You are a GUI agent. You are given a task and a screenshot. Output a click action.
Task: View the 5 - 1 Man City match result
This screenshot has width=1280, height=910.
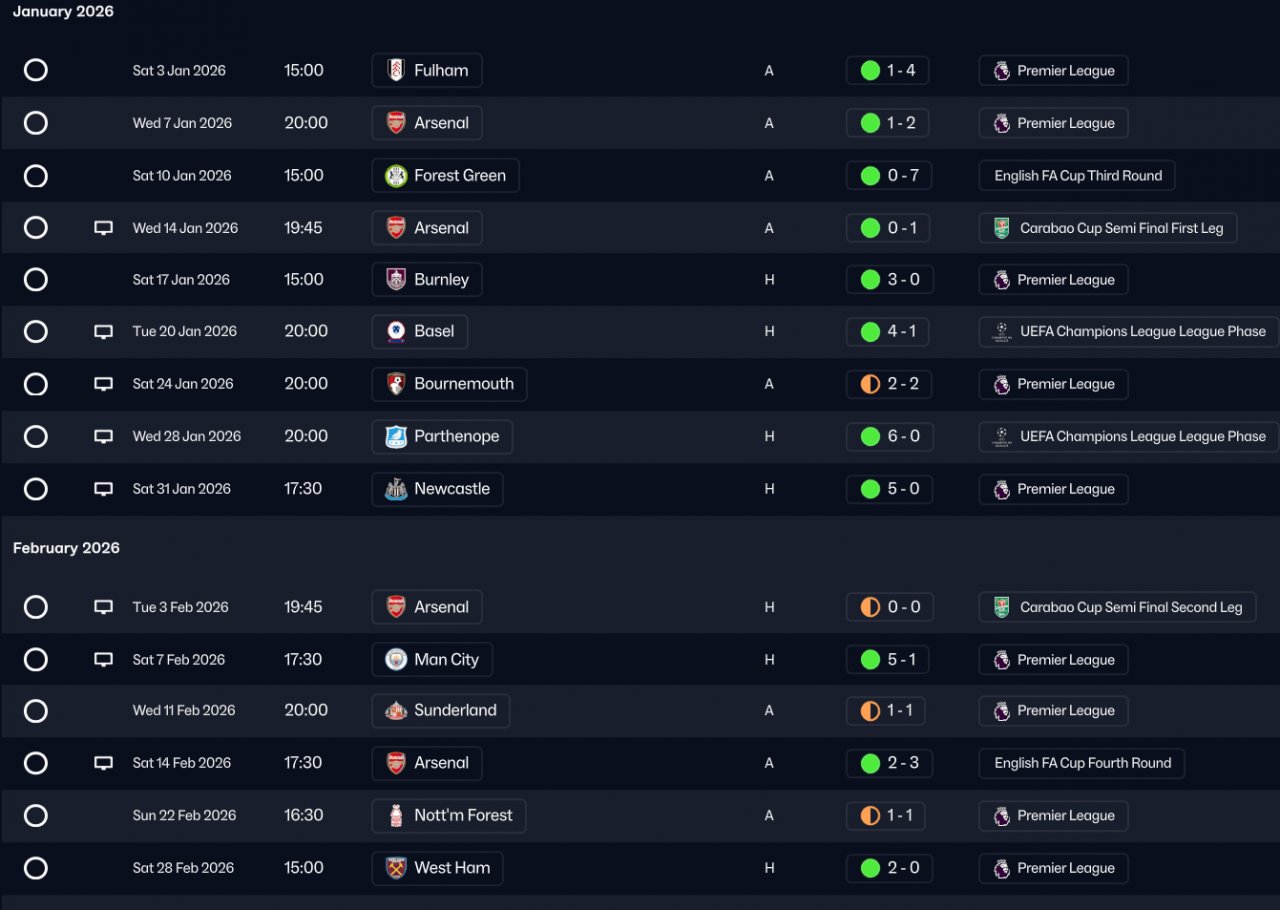tap(888, 660)
